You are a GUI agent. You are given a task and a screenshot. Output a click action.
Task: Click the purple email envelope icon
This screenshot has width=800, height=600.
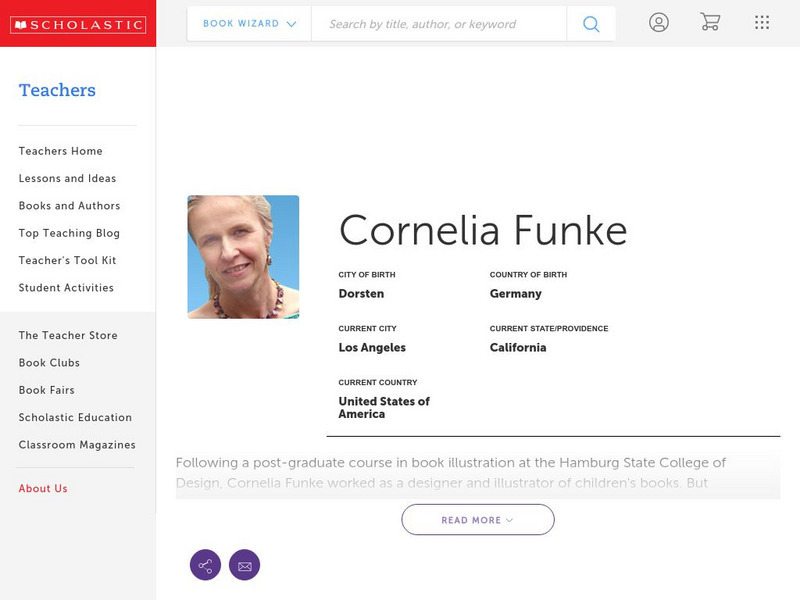click(x=245, y=564)
